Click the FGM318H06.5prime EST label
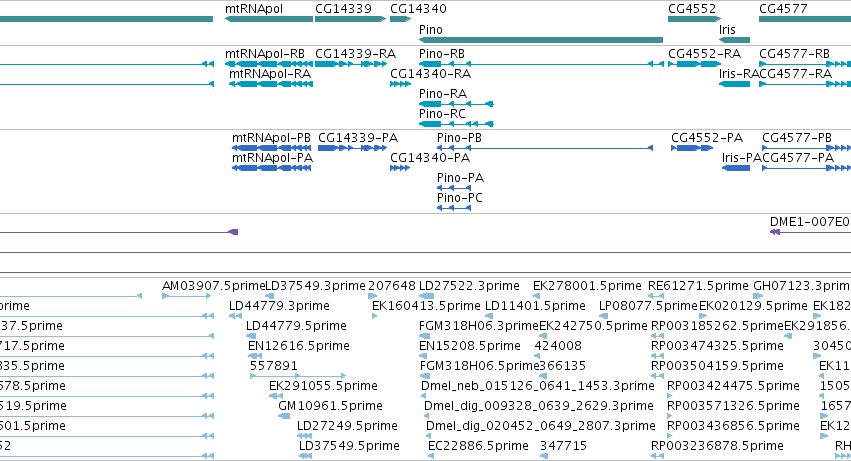 pos(479,367)
